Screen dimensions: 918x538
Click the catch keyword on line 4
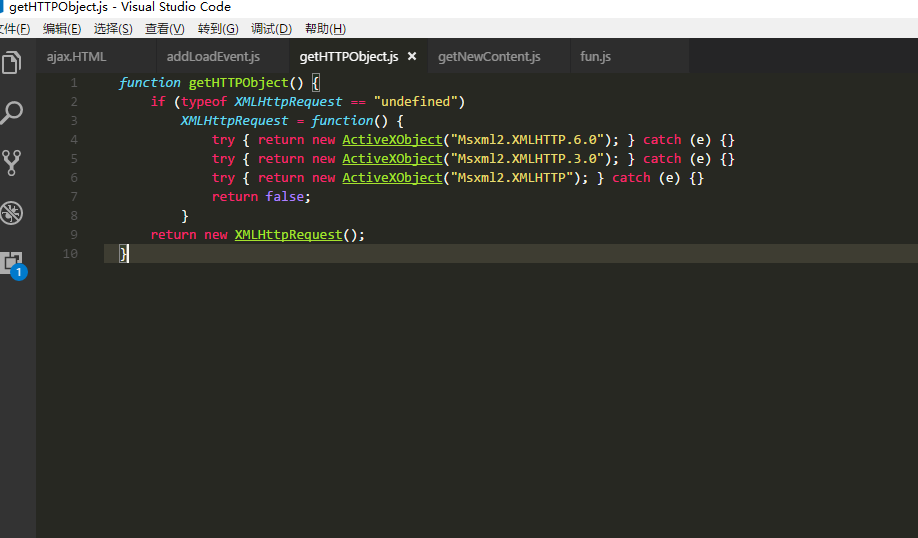[x=662, y=140]
